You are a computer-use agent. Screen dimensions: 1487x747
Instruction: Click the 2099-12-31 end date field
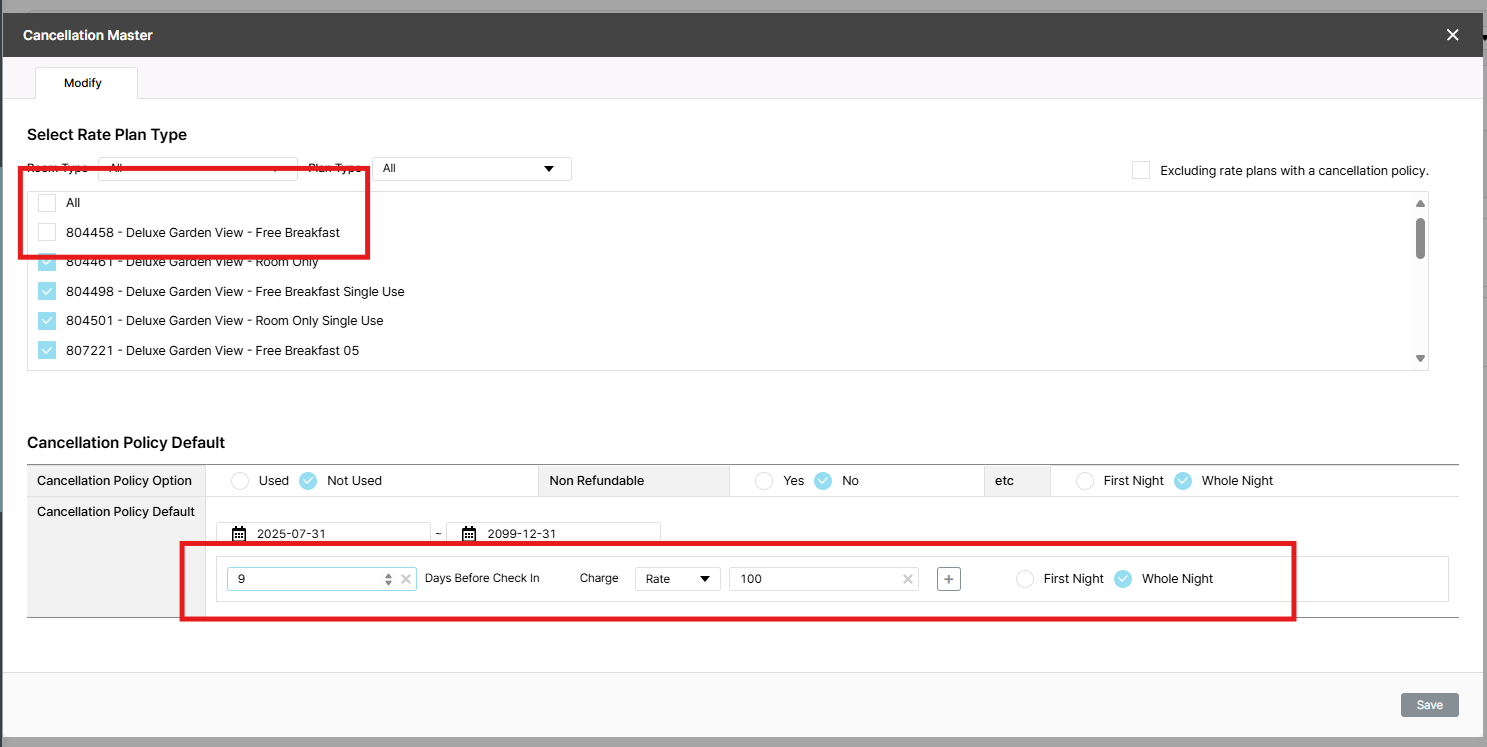pyautogui.click(x=560, y=534)
